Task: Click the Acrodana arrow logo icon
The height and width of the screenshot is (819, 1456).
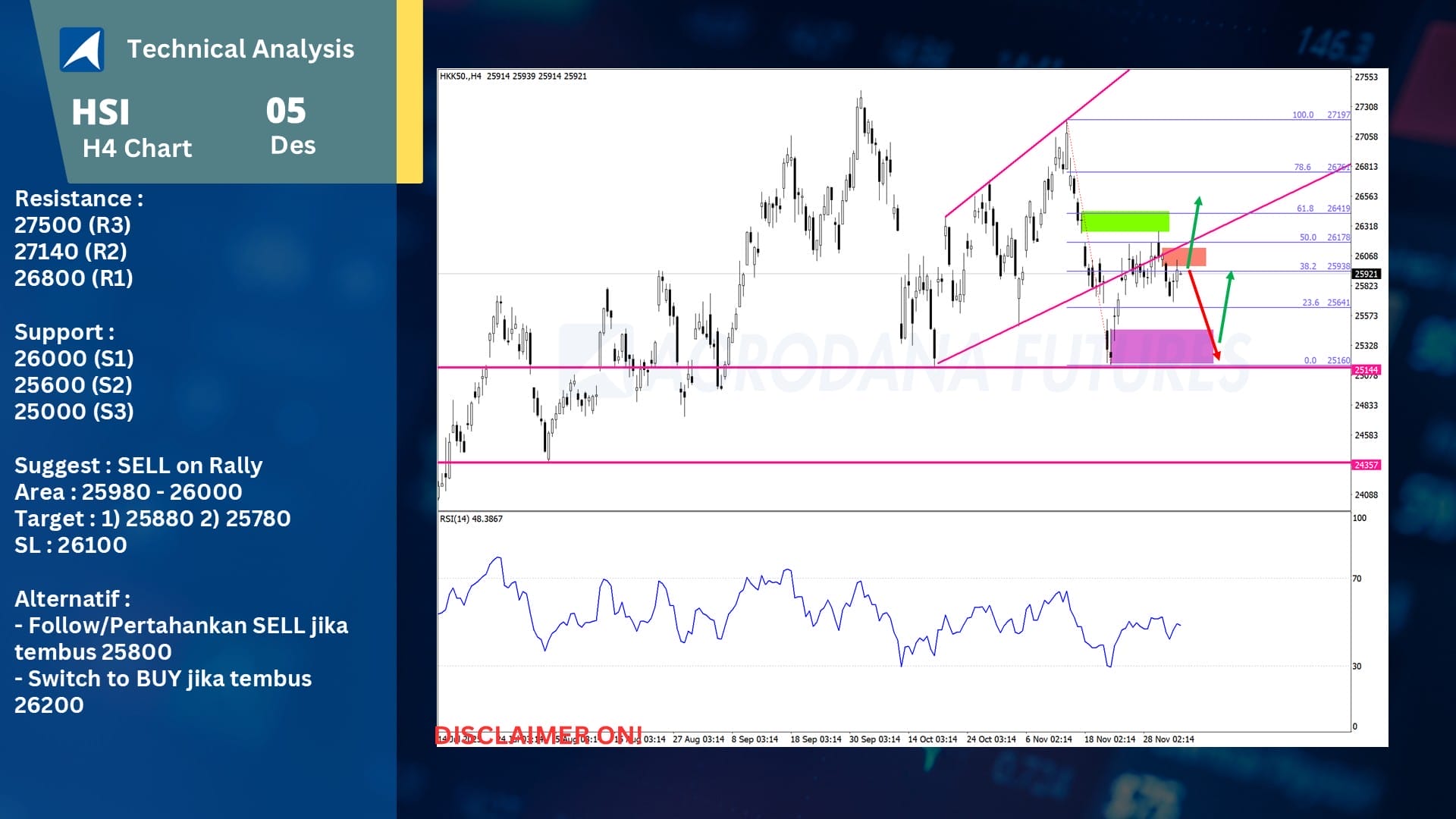Action: click(82, 49)
